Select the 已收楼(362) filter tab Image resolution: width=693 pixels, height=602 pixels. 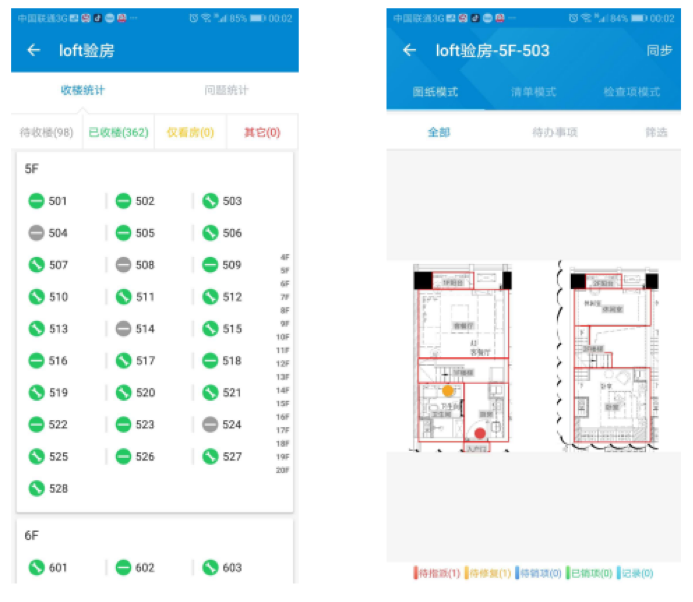[x=118, y=132]
